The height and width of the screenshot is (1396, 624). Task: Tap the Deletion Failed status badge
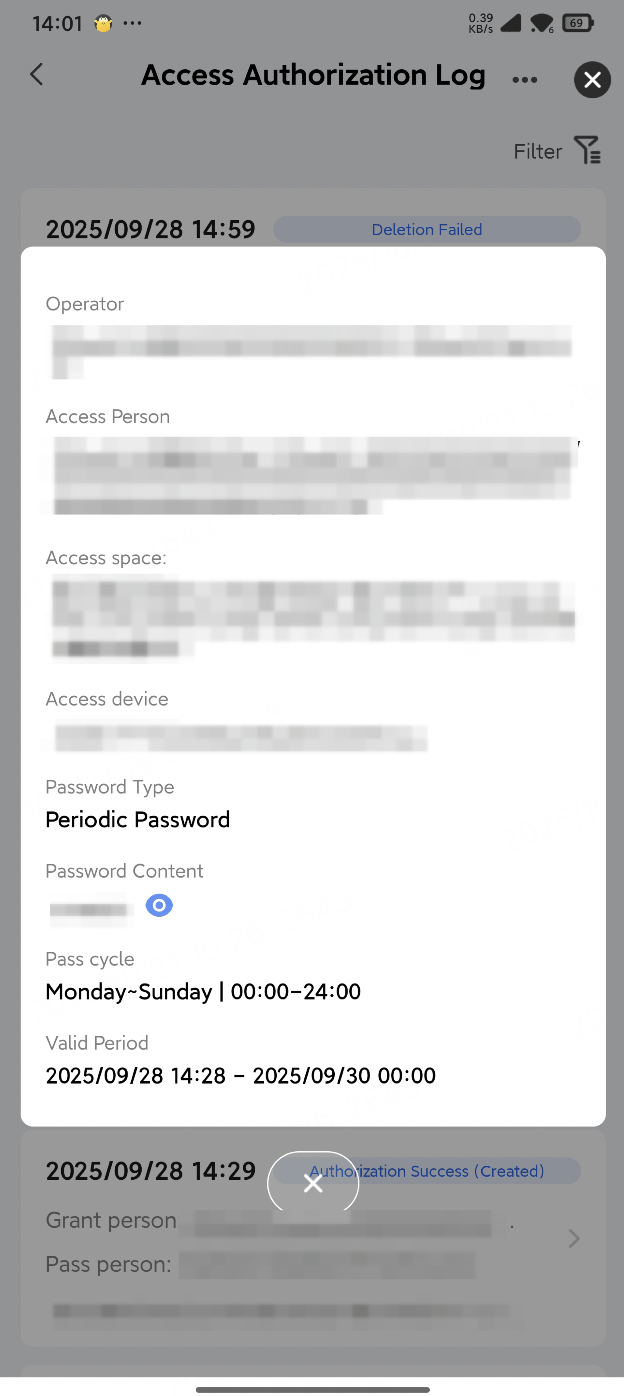[x=426, y=229]
